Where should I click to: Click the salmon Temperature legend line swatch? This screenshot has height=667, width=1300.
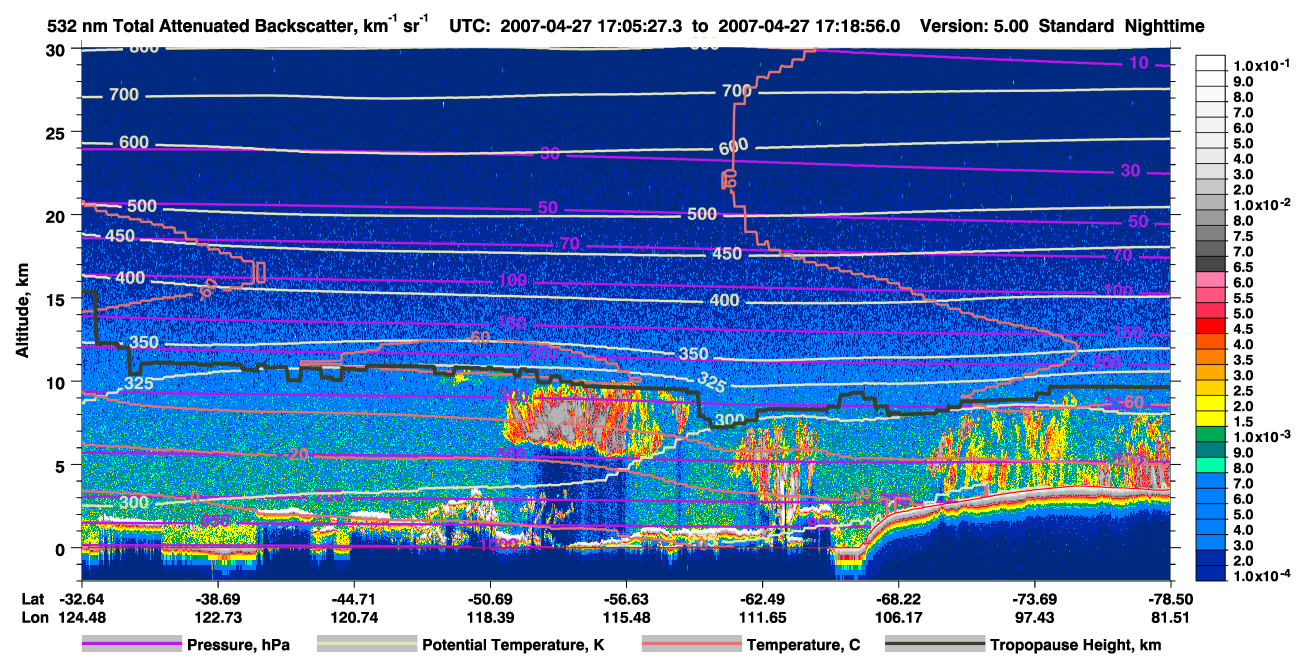pyautogui.click(x=692, y=645)
